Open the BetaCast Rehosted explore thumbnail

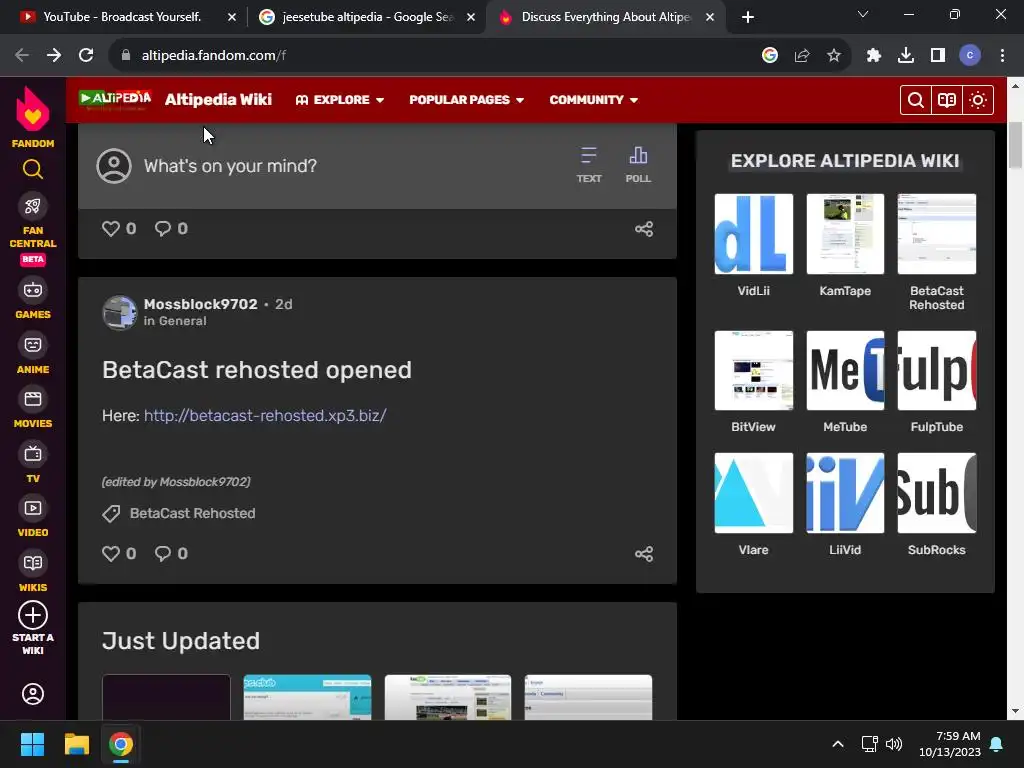(936, 234)
